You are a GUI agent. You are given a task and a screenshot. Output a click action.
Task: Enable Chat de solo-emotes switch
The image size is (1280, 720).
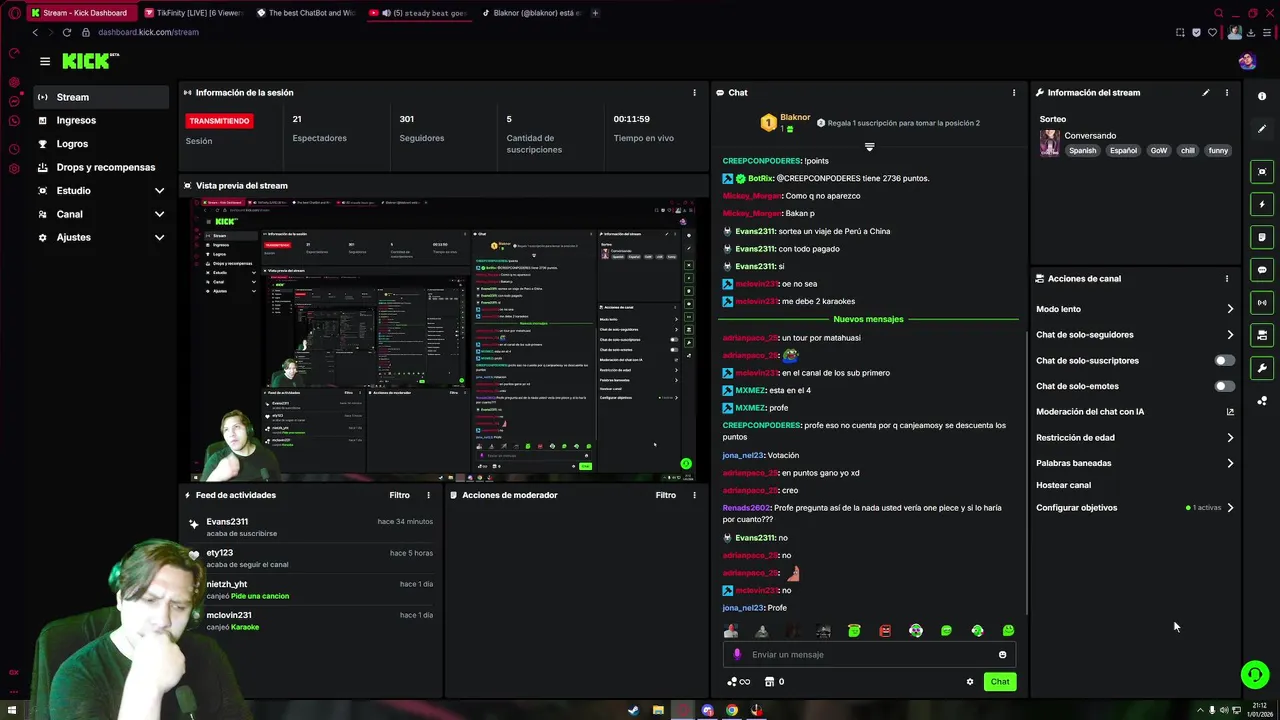click(x=1223, y=386)
